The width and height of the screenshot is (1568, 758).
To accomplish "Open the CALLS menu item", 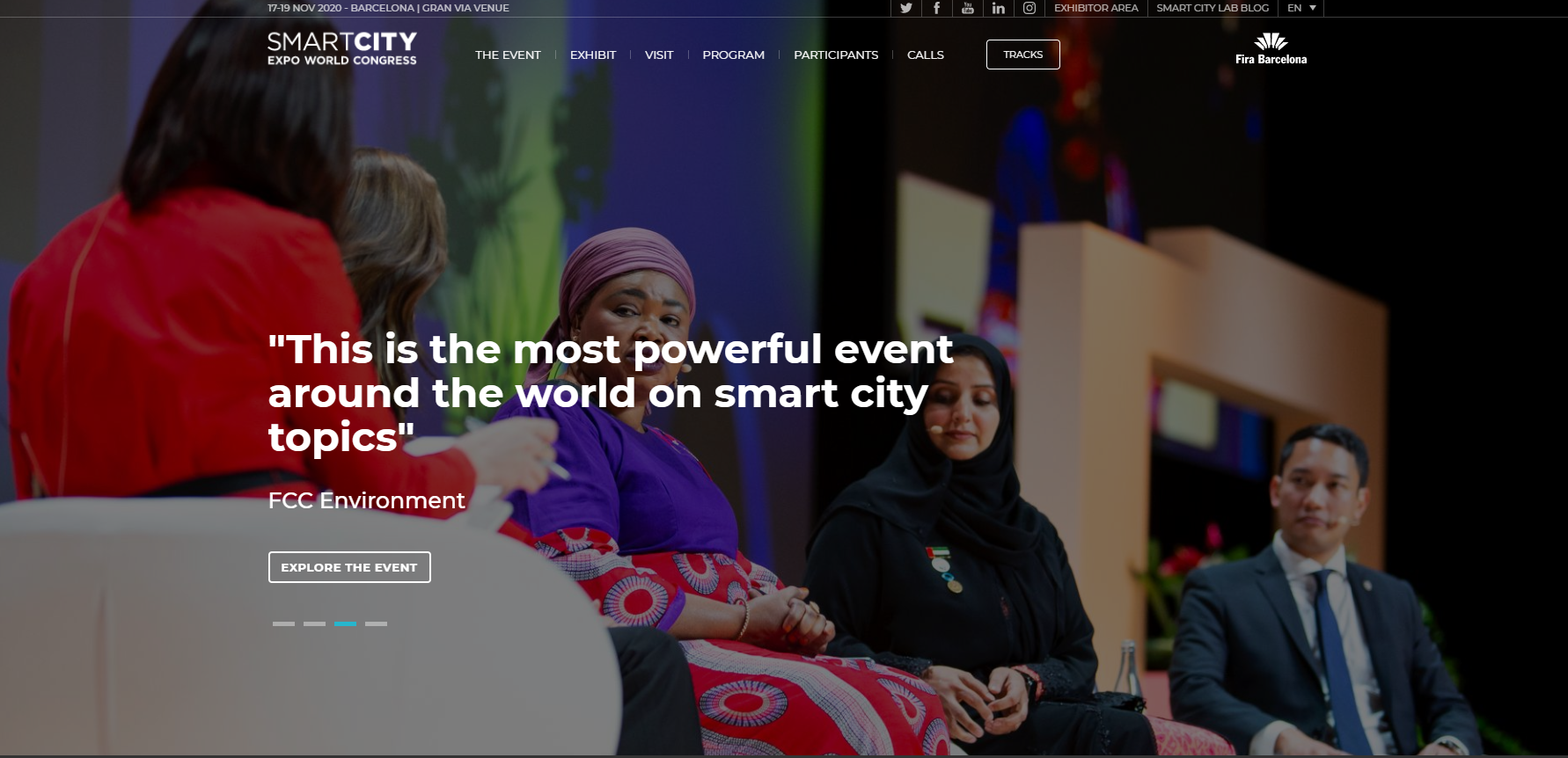I will click(926, 55).
